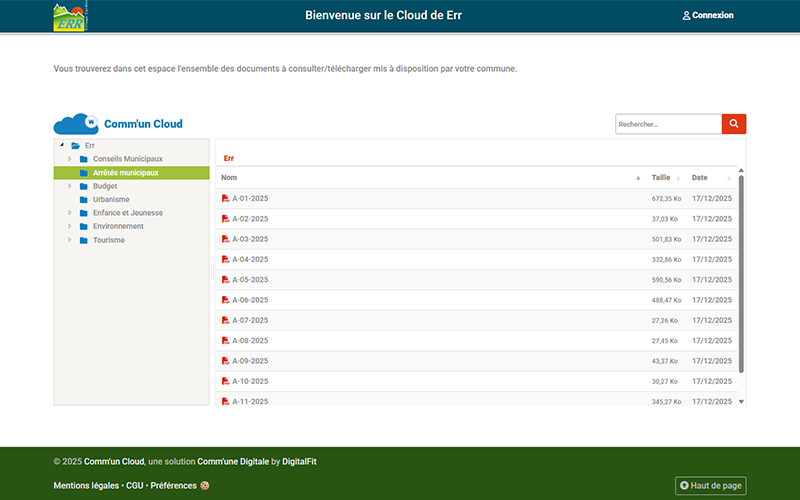The image size is (800, 500).
Task: Click the 43,37 Ko size cell
Action: pos(664,361)
